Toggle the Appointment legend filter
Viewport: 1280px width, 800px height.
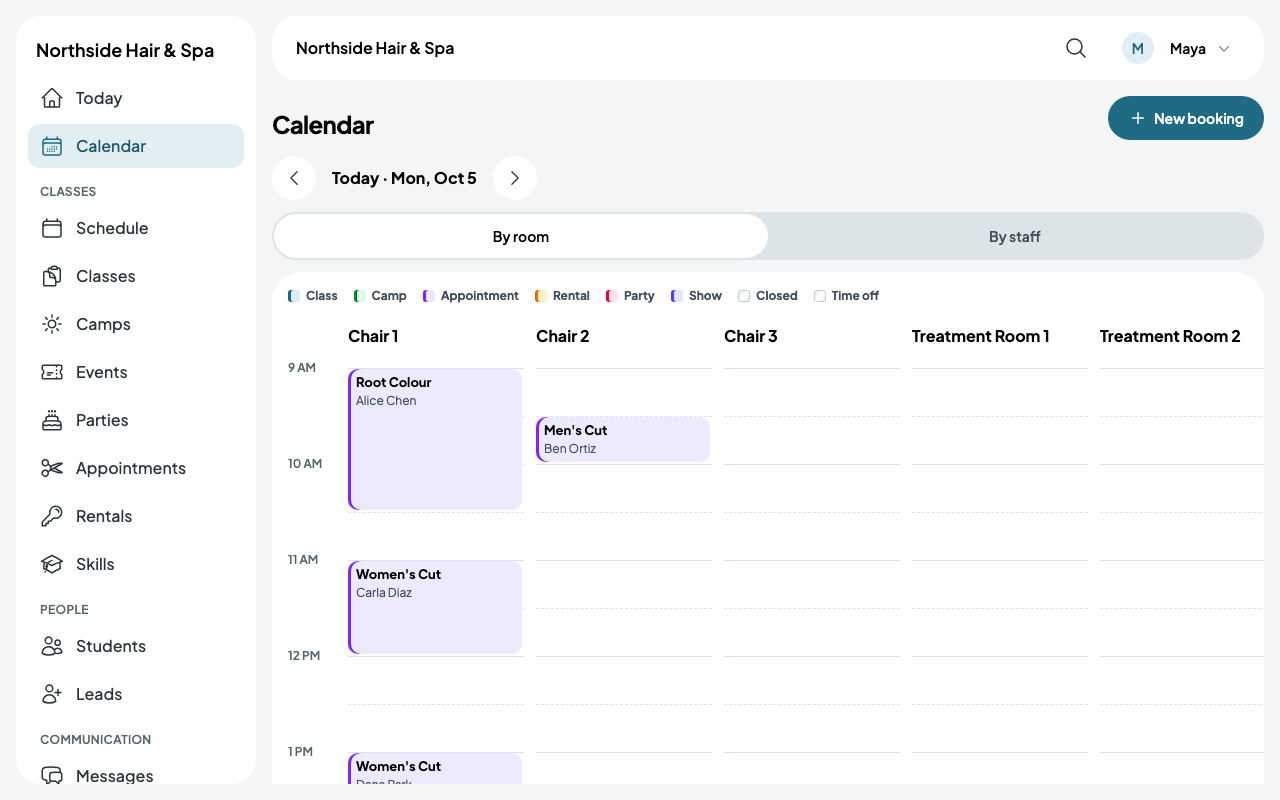(x=471, y=296)
